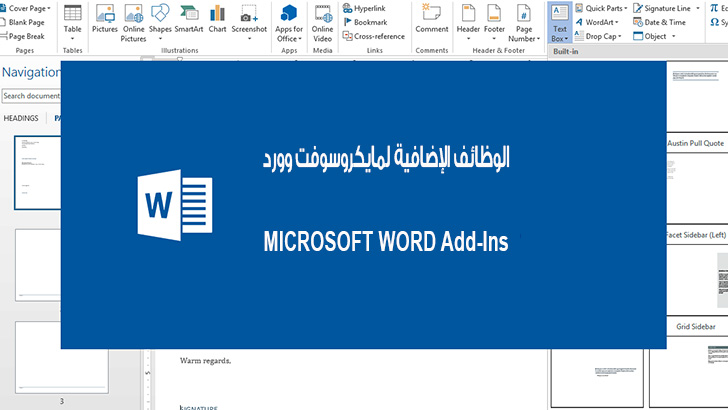Select page 1 thumbnail in Navigation

point(38,172)
